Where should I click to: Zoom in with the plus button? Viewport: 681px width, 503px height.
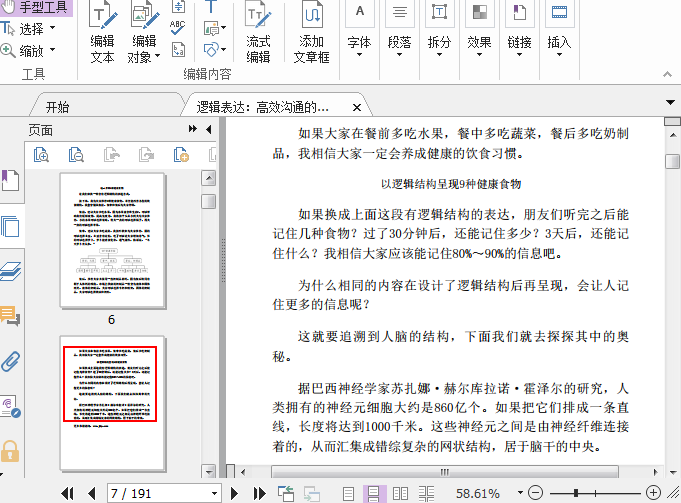pyautogui.click(x=653, y=493)
